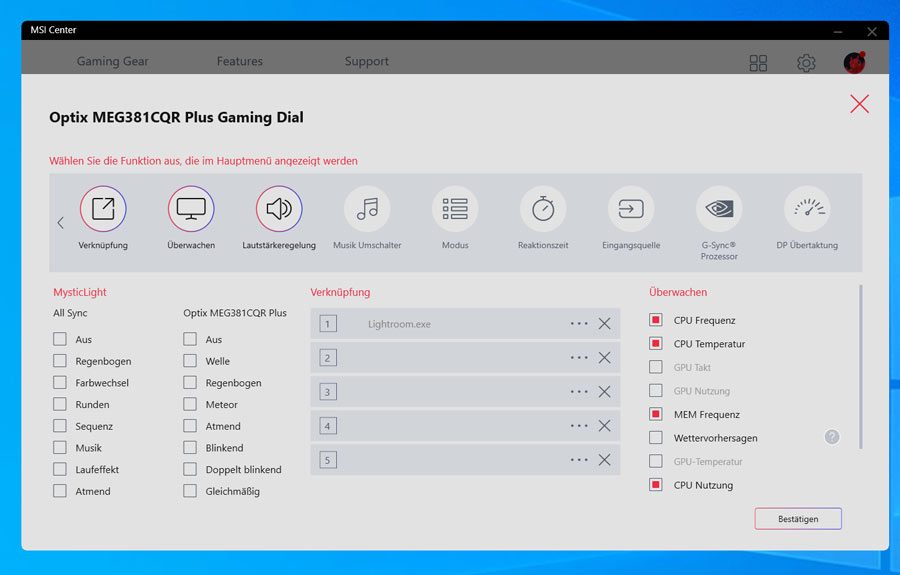Open the Support tab
Viewport: 900px width, 575px height.
click(367, 61)
